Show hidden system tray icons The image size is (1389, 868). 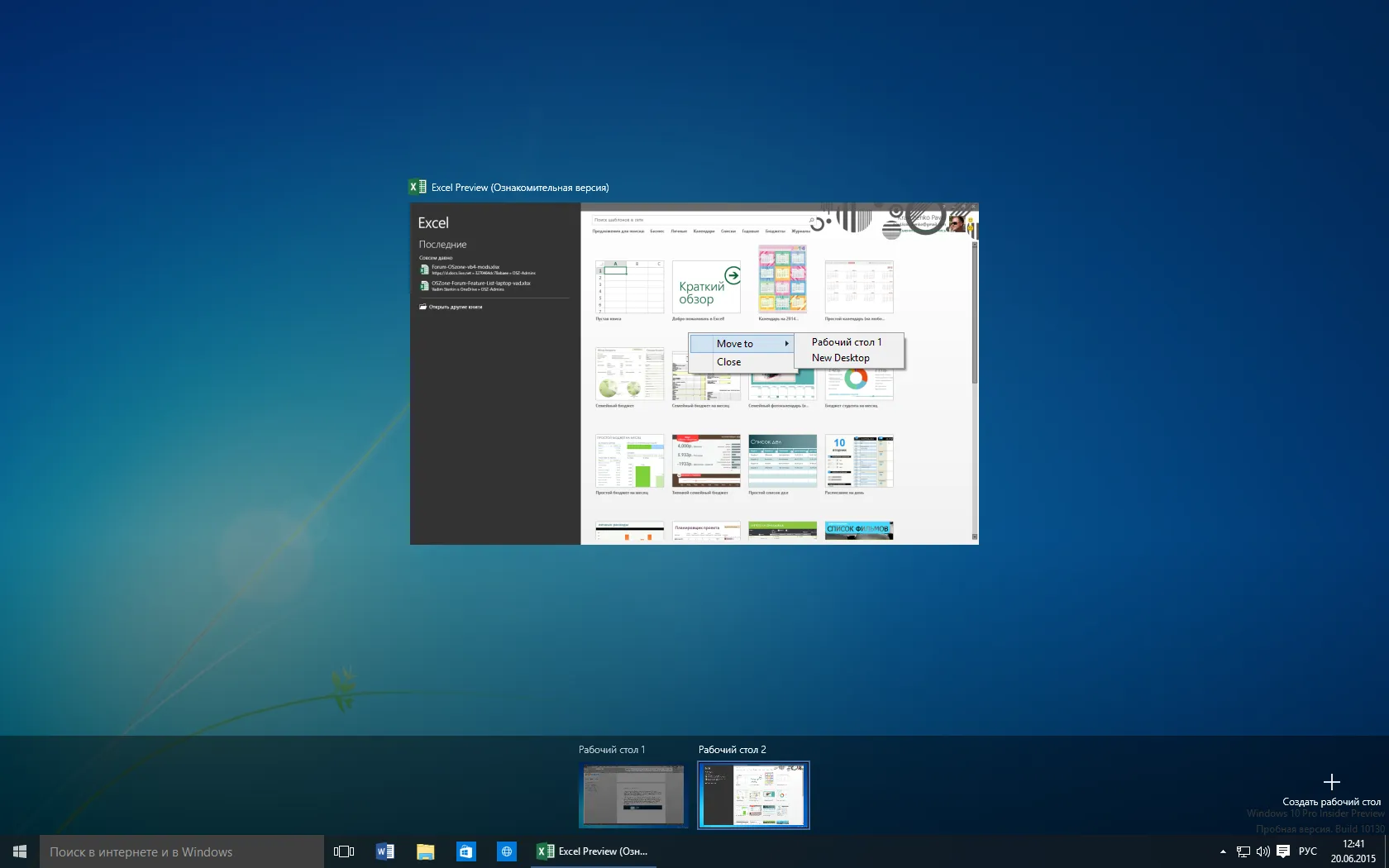(x=1223, y=851)
